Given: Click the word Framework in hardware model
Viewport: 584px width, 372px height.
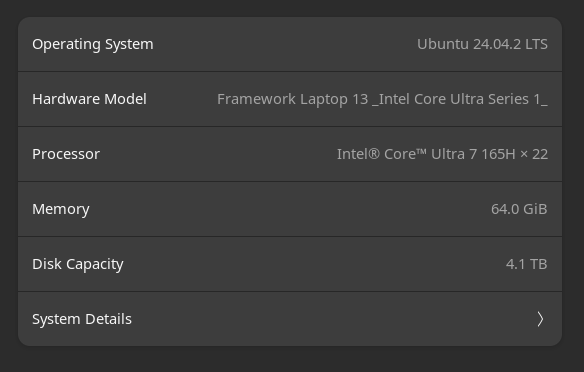Looking at the screenshot, I should point(257,99).
